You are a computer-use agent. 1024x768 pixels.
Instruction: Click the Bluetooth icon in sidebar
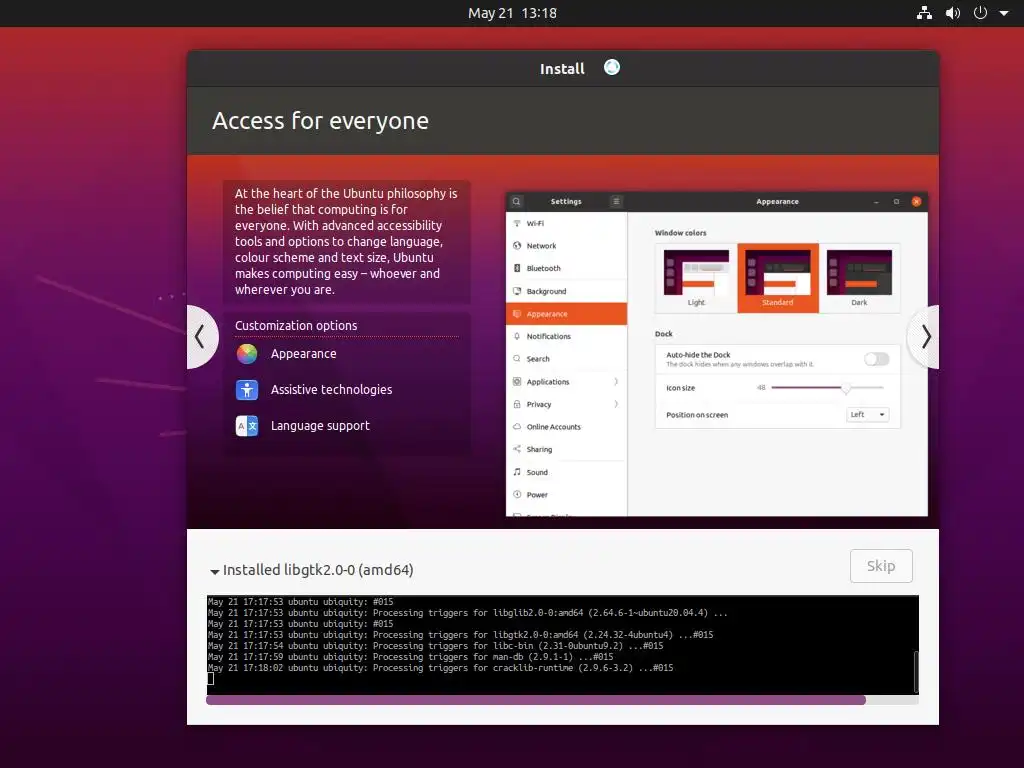(517, 268)
